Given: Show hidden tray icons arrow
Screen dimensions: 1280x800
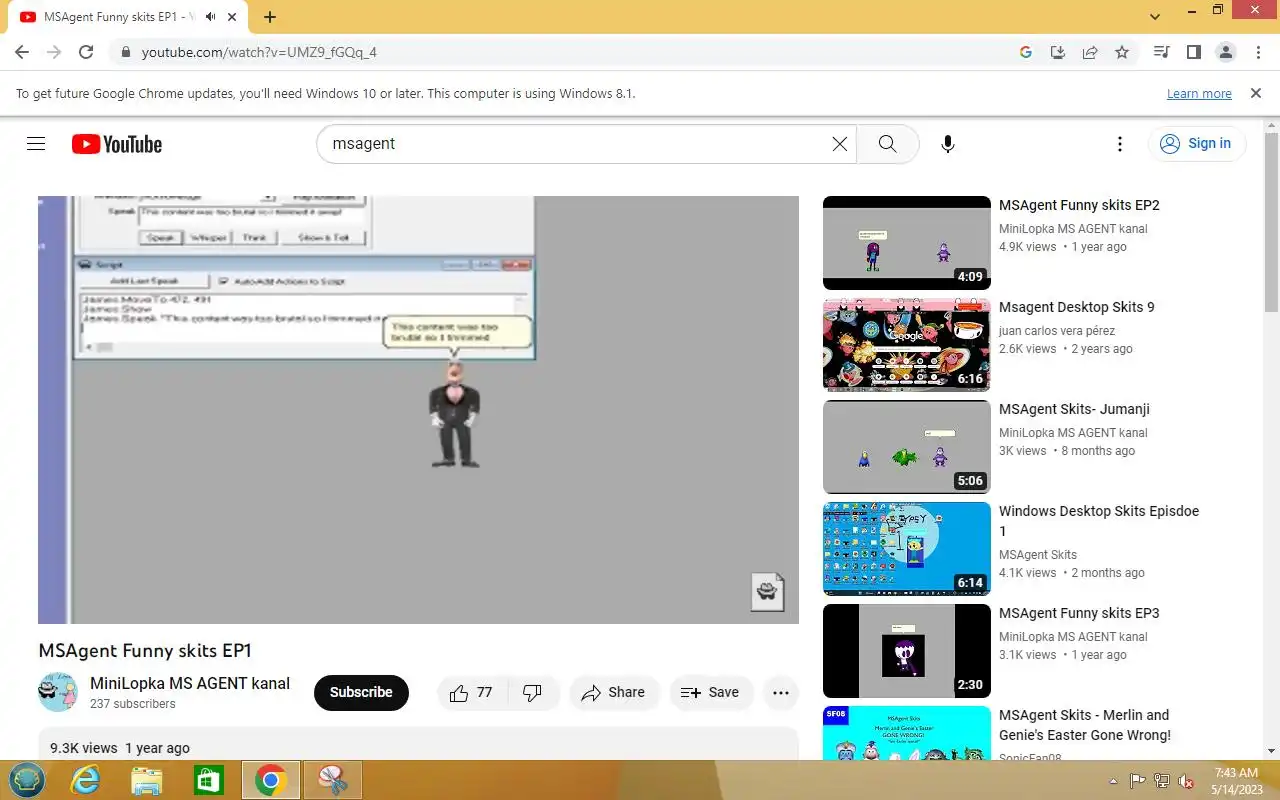Looking at the screenshot, I should coord(1114,781).
